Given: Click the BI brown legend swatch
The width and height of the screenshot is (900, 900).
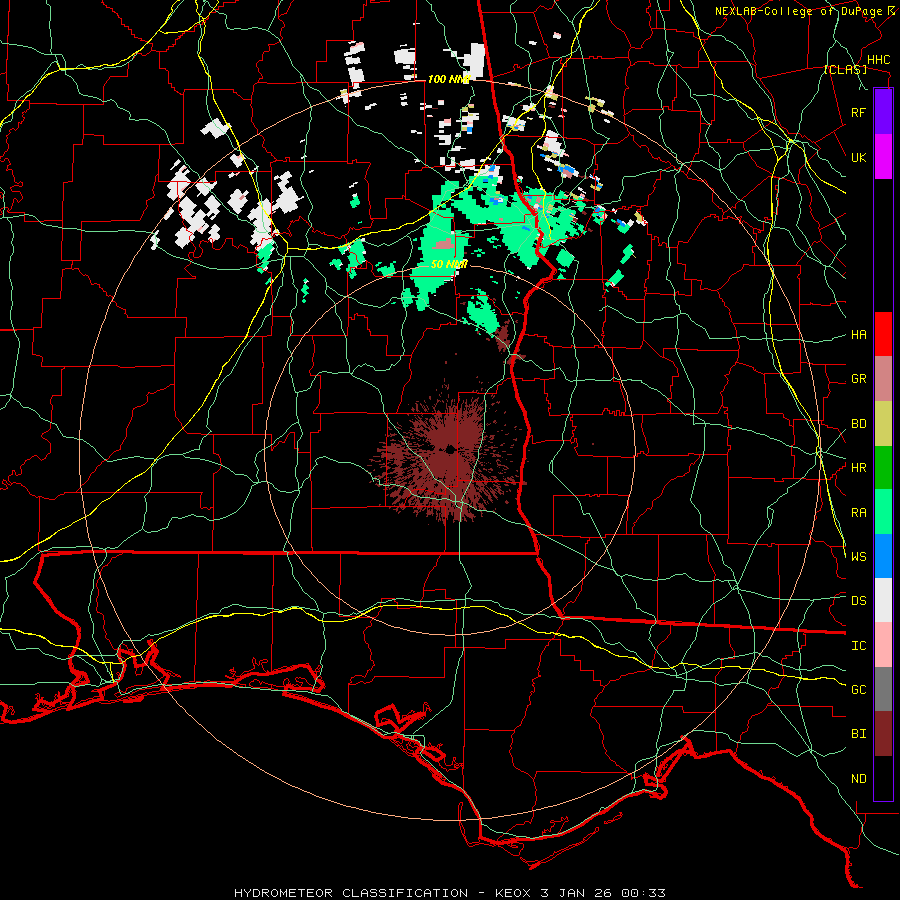Looking at the screenshot, I should [883, 734].
